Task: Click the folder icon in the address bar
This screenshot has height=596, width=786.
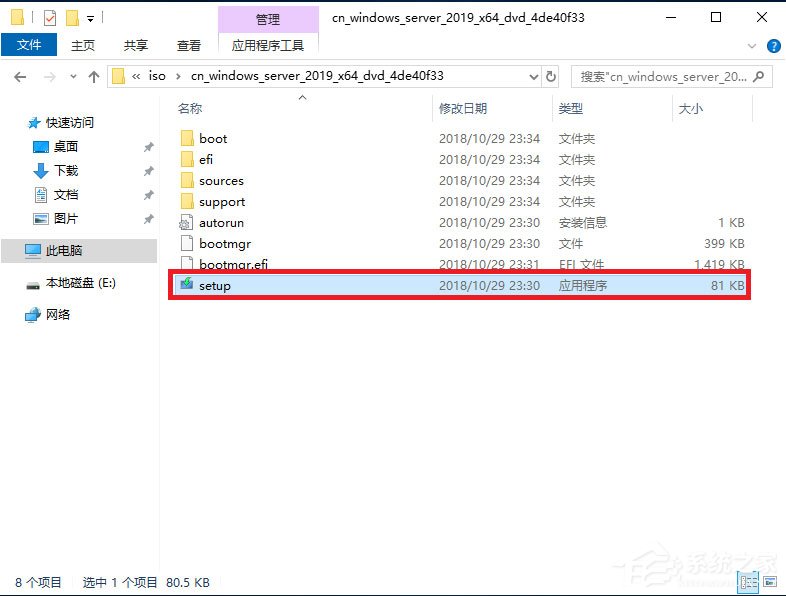Action: [118, 77]
